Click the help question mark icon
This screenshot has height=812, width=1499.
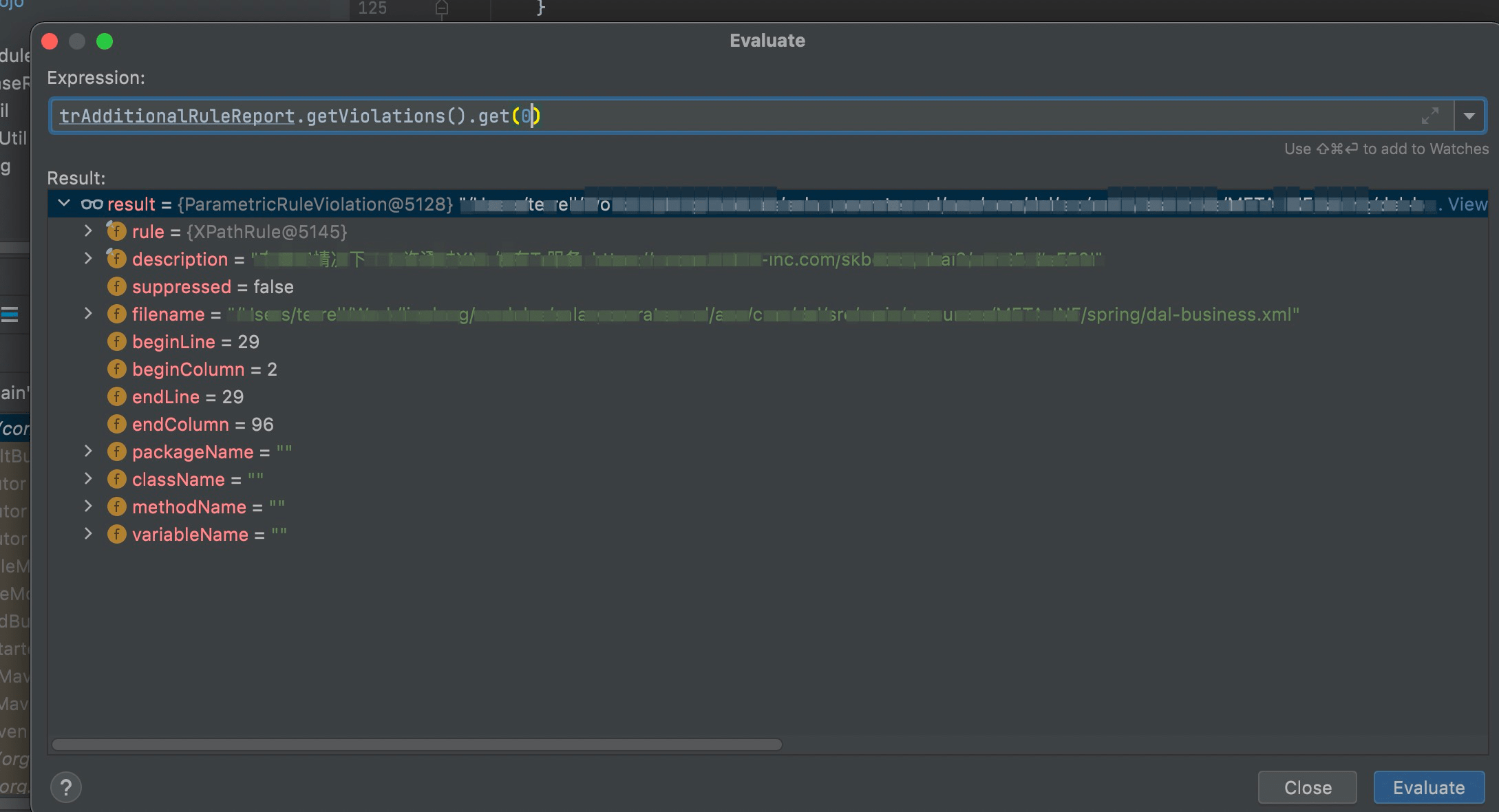coord(65,787)
